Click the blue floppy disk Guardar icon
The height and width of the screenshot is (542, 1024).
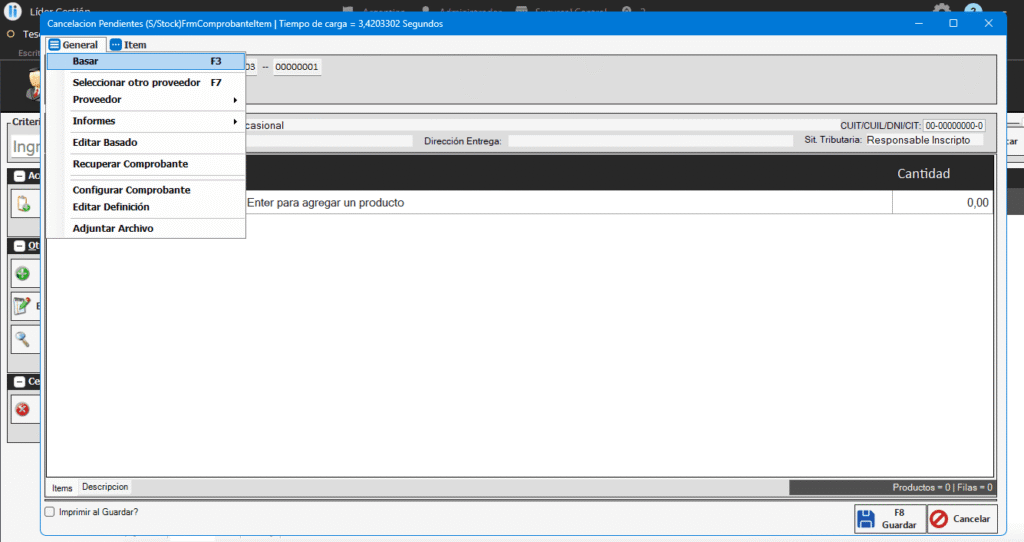tap(866, 519)
